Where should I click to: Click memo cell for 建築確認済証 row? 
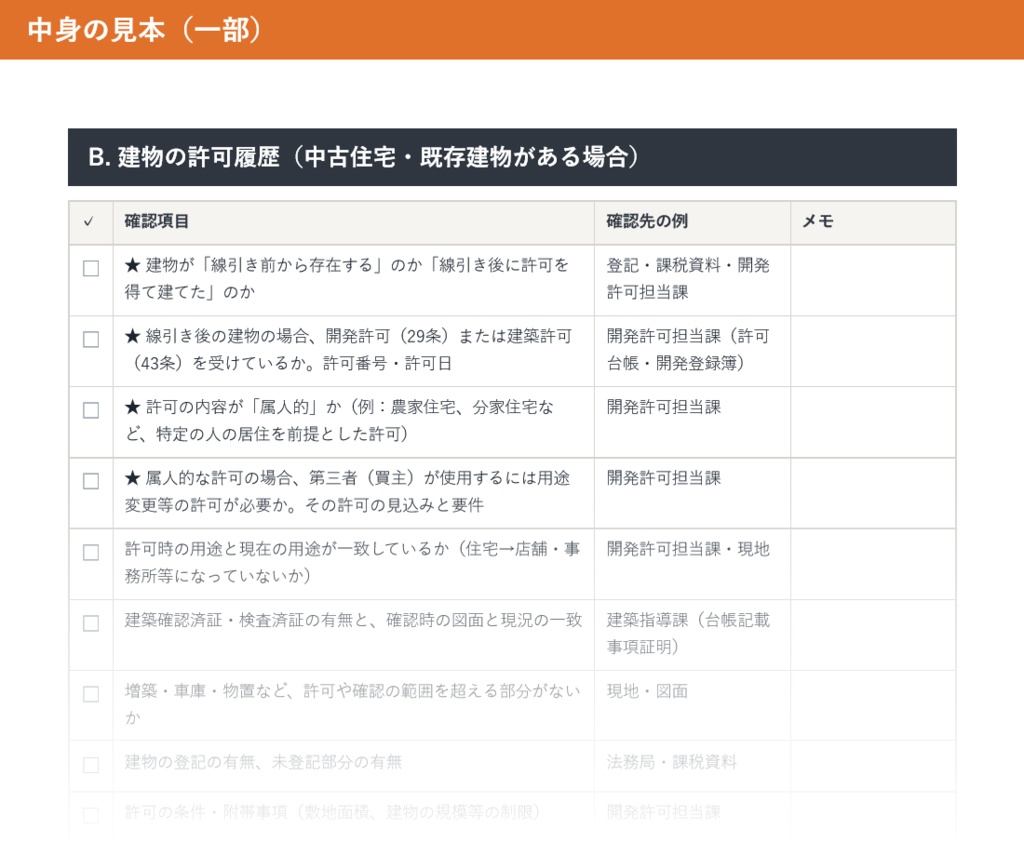coord(873,635)
